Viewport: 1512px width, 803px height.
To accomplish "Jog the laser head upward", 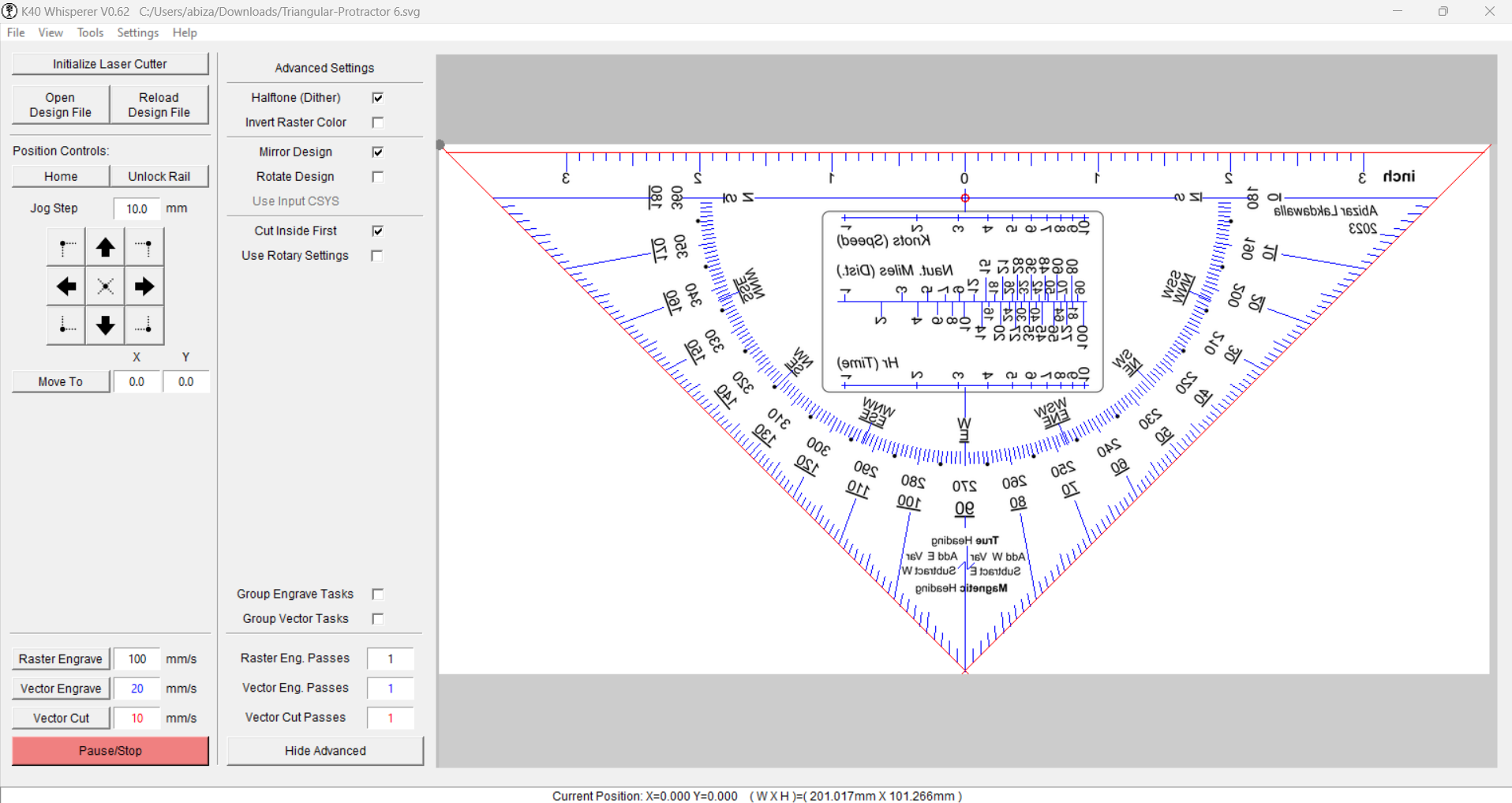I will 104,246.
